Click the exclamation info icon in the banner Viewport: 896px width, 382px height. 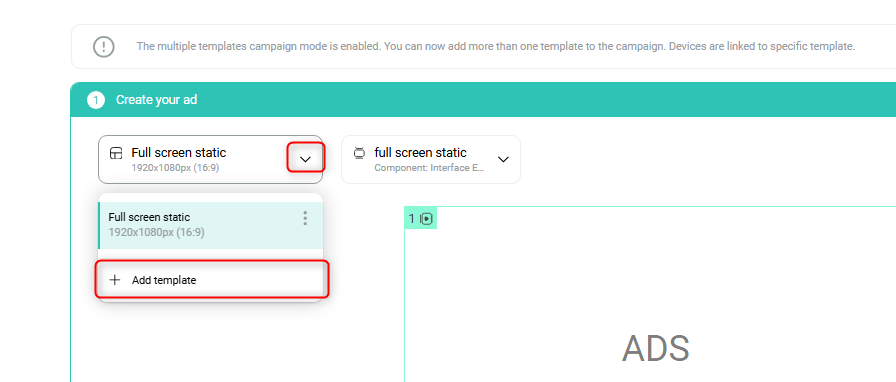103,46
